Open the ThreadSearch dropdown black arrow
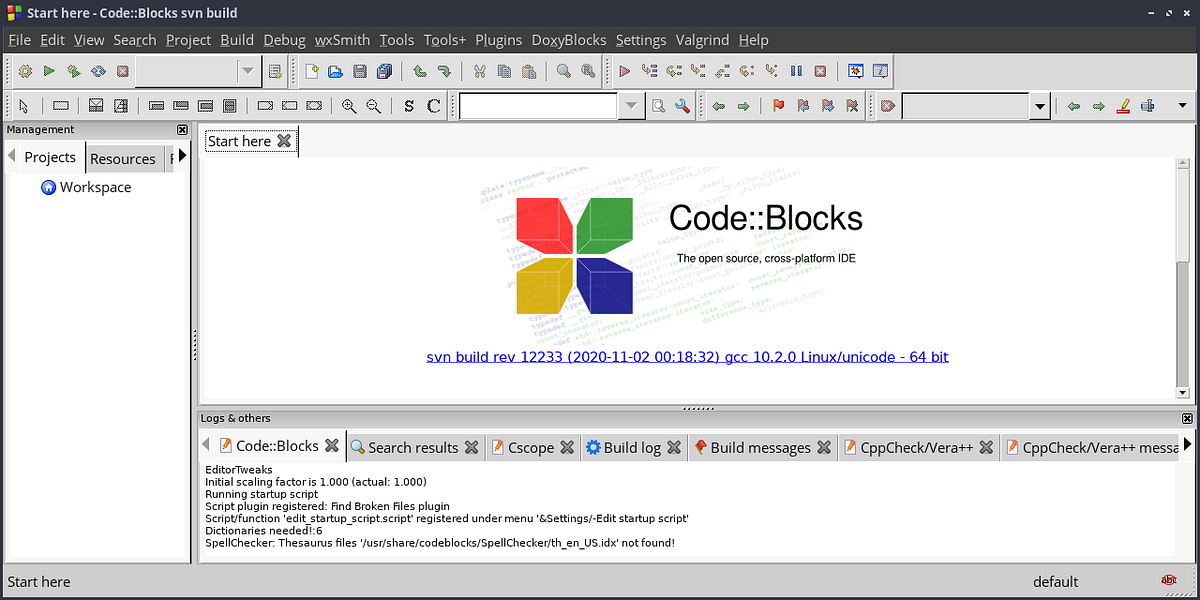The width and height of the screenshot is (1200, 600). [1040, 106]
